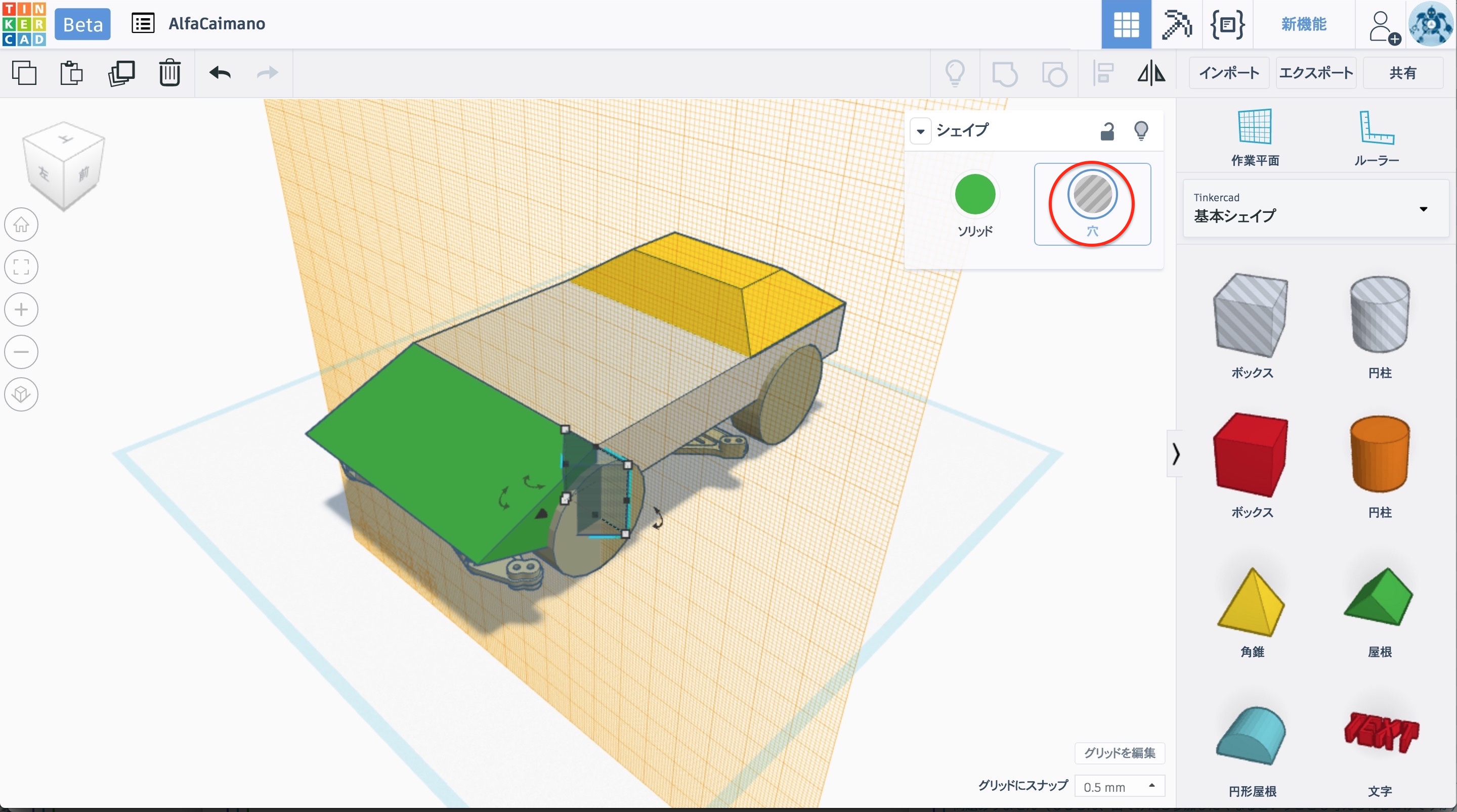Click the Import button
This screenshot has width=1457, height=812.
tap(1228, 73)
